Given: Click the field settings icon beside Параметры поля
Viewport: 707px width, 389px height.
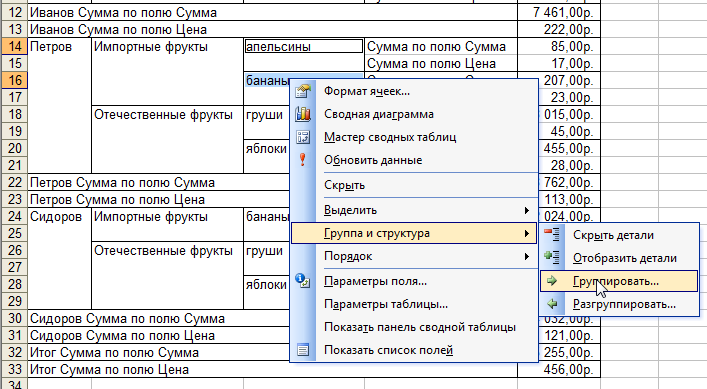Looking at the screenshot, I should point(303,281).
